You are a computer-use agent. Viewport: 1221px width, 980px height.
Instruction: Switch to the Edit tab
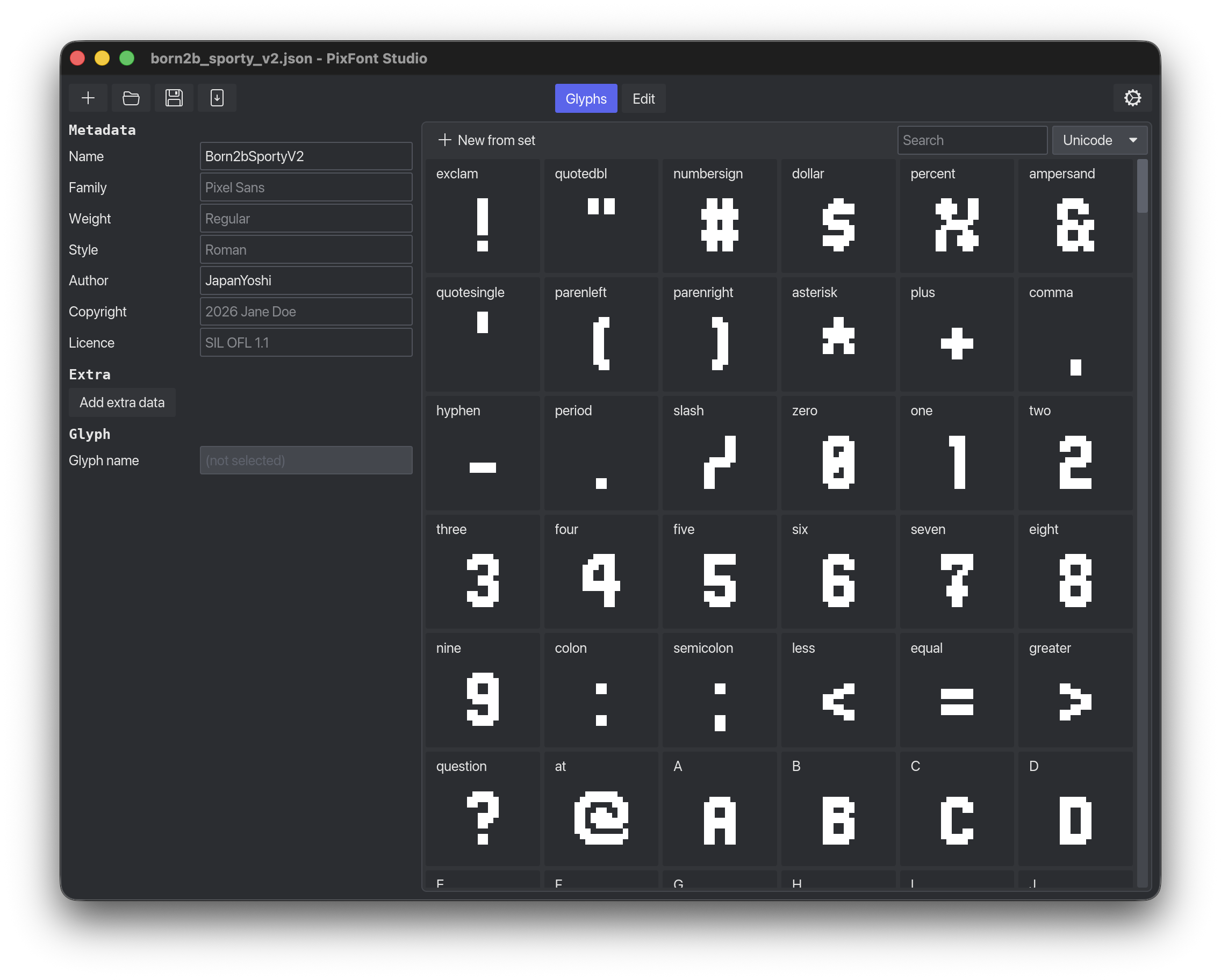click(x=643, y=98)
